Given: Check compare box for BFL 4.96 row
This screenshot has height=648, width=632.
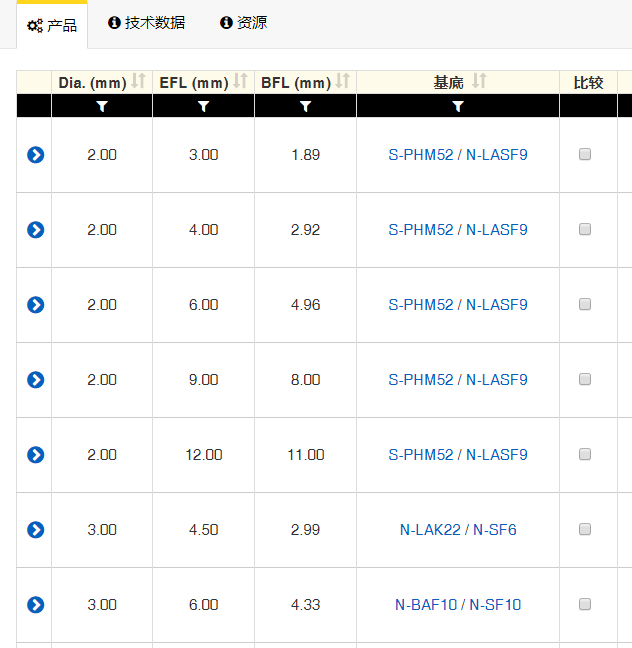Looking at the screenshot, I should tap(585, 304).
